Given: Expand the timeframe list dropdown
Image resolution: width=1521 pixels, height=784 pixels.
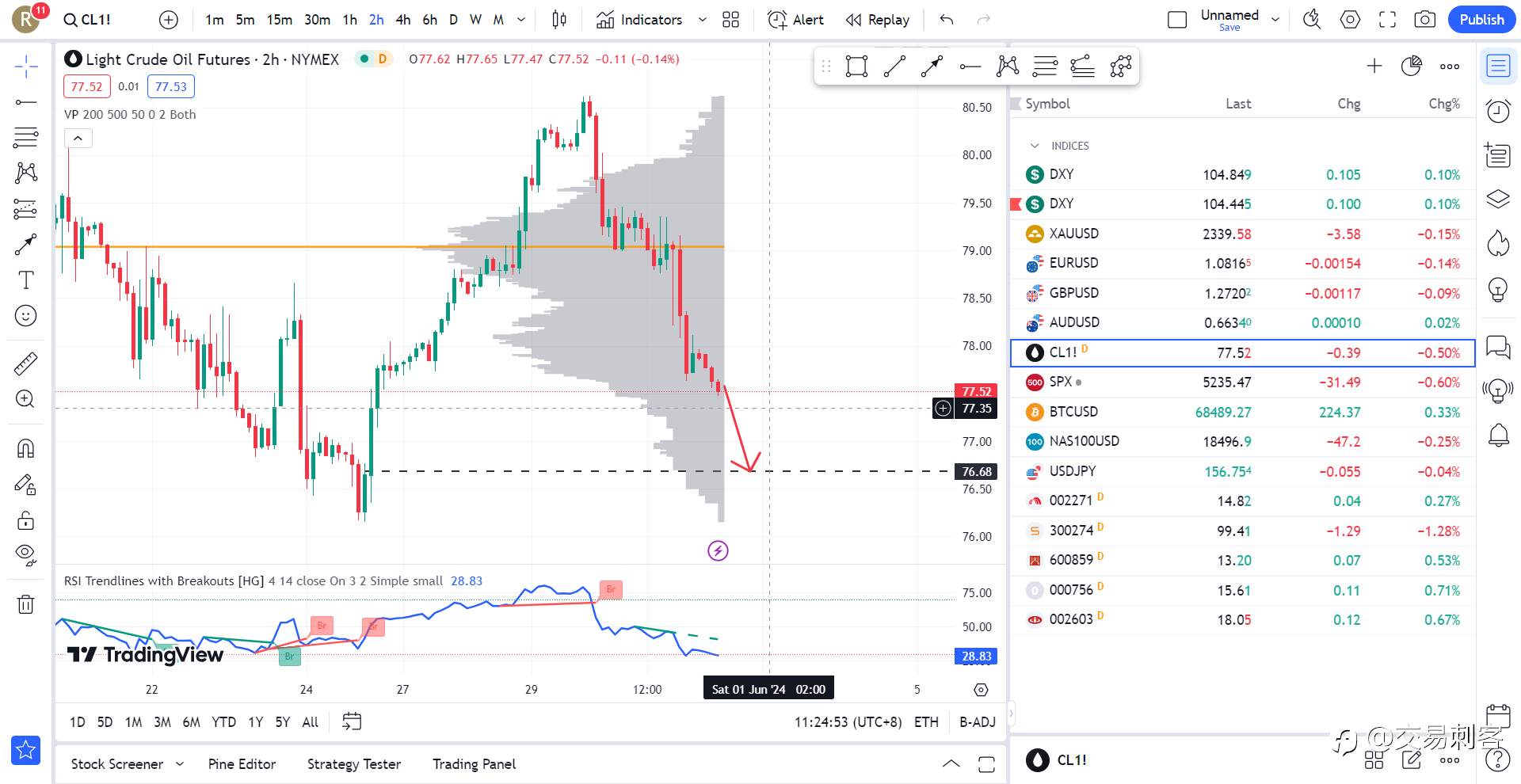Looking at the screenshot, I should (521, 20).
